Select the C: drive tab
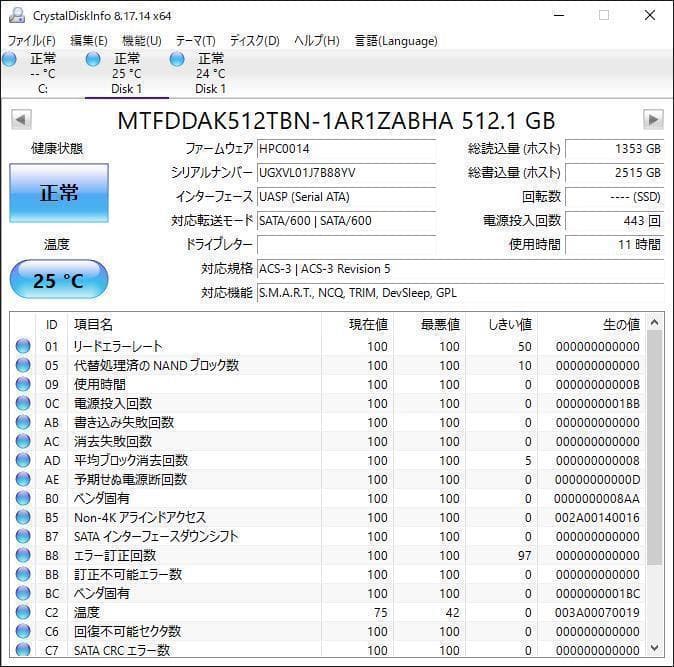674x667 pixels. tap(42, 73)
